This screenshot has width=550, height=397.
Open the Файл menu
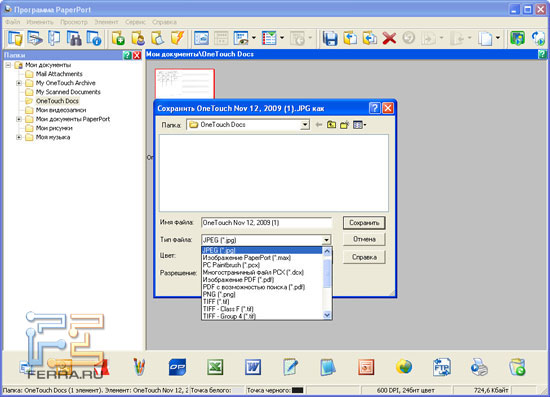point(13,22)
